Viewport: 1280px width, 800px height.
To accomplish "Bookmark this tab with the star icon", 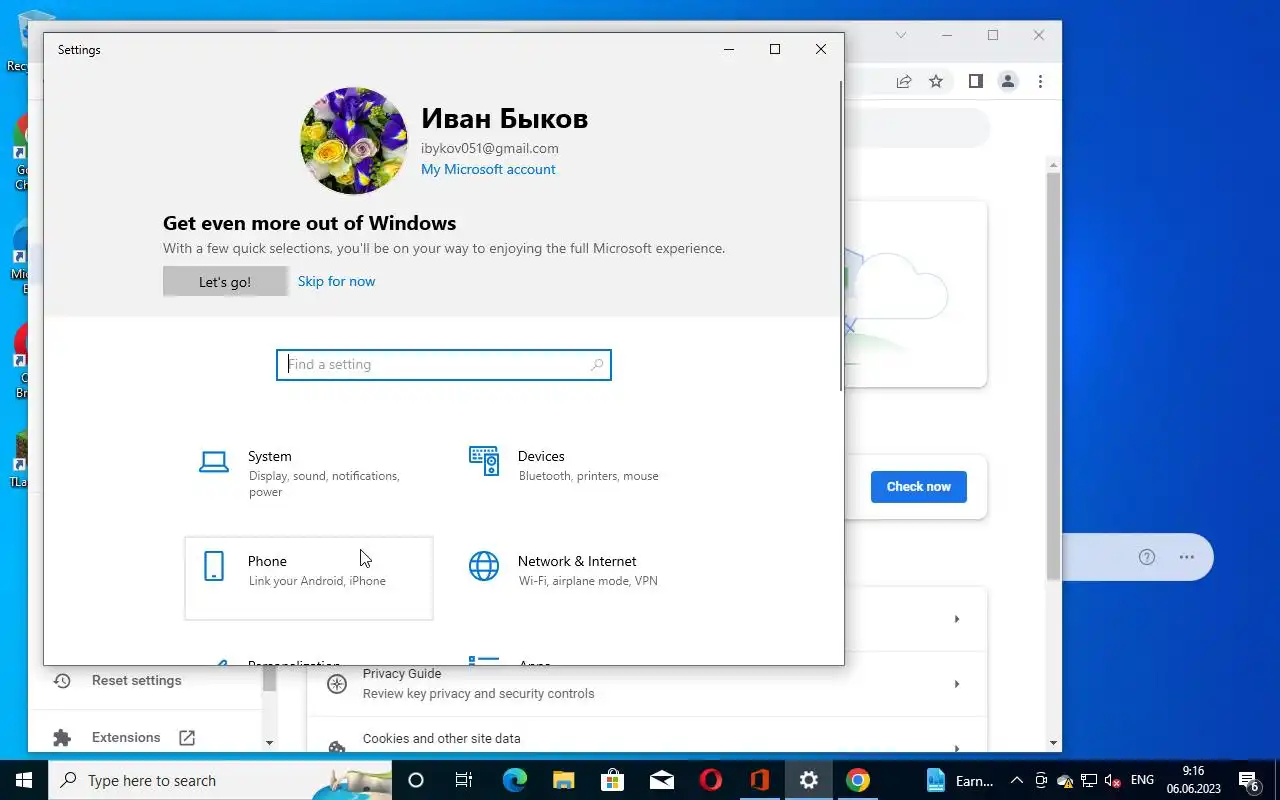I will point(936,81).
